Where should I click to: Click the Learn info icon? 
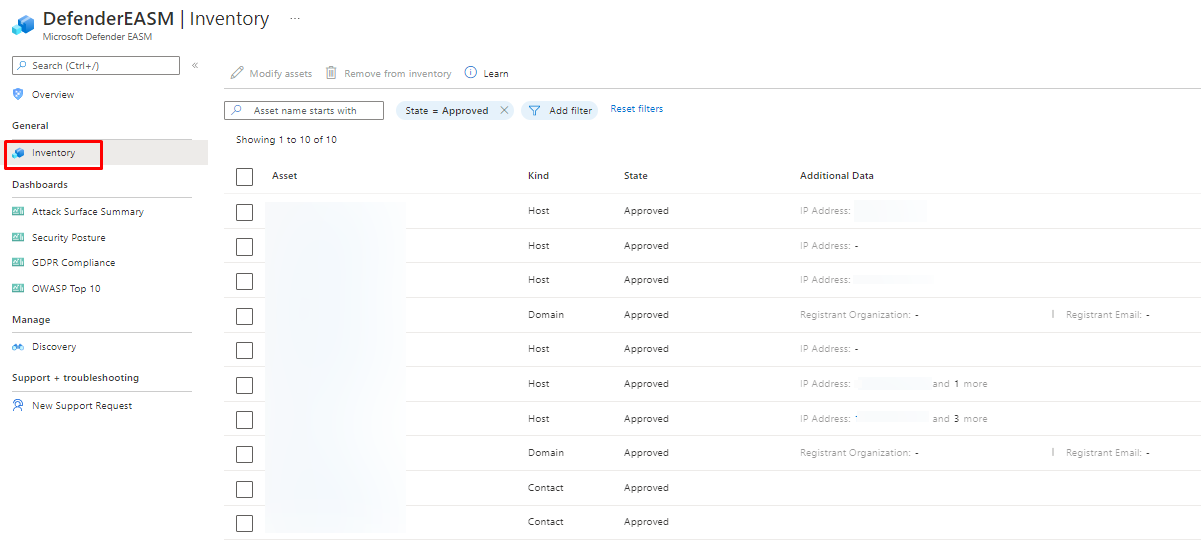(471, 73)
